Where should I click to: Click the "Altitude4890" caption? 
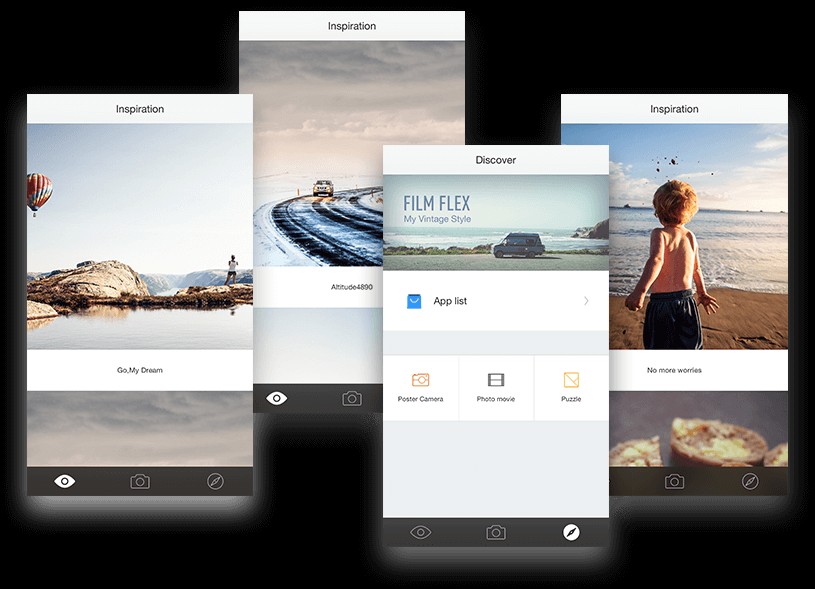(x=350, y=287)
